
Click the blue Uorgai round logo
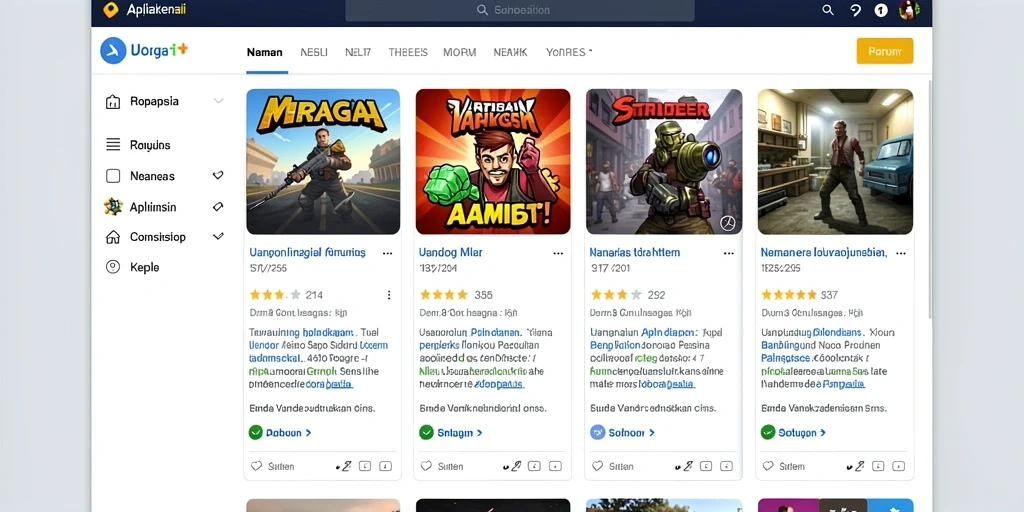click(x=113, y=50)
